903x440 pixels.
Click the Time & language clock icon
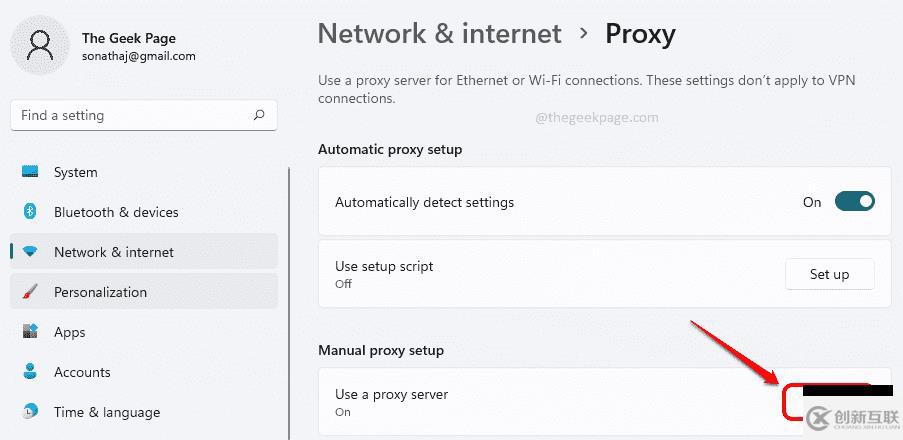tap(30, 412)
